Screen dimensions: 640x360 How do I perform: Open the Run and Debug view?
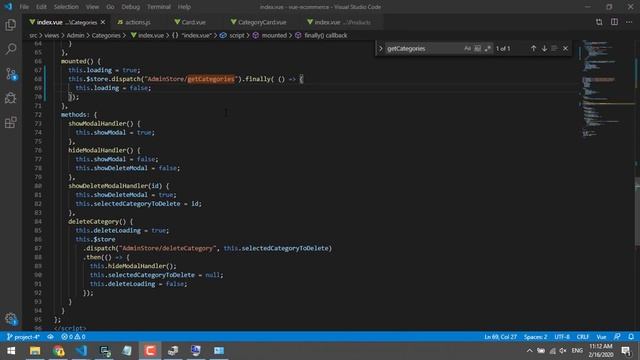coord(11,98)
